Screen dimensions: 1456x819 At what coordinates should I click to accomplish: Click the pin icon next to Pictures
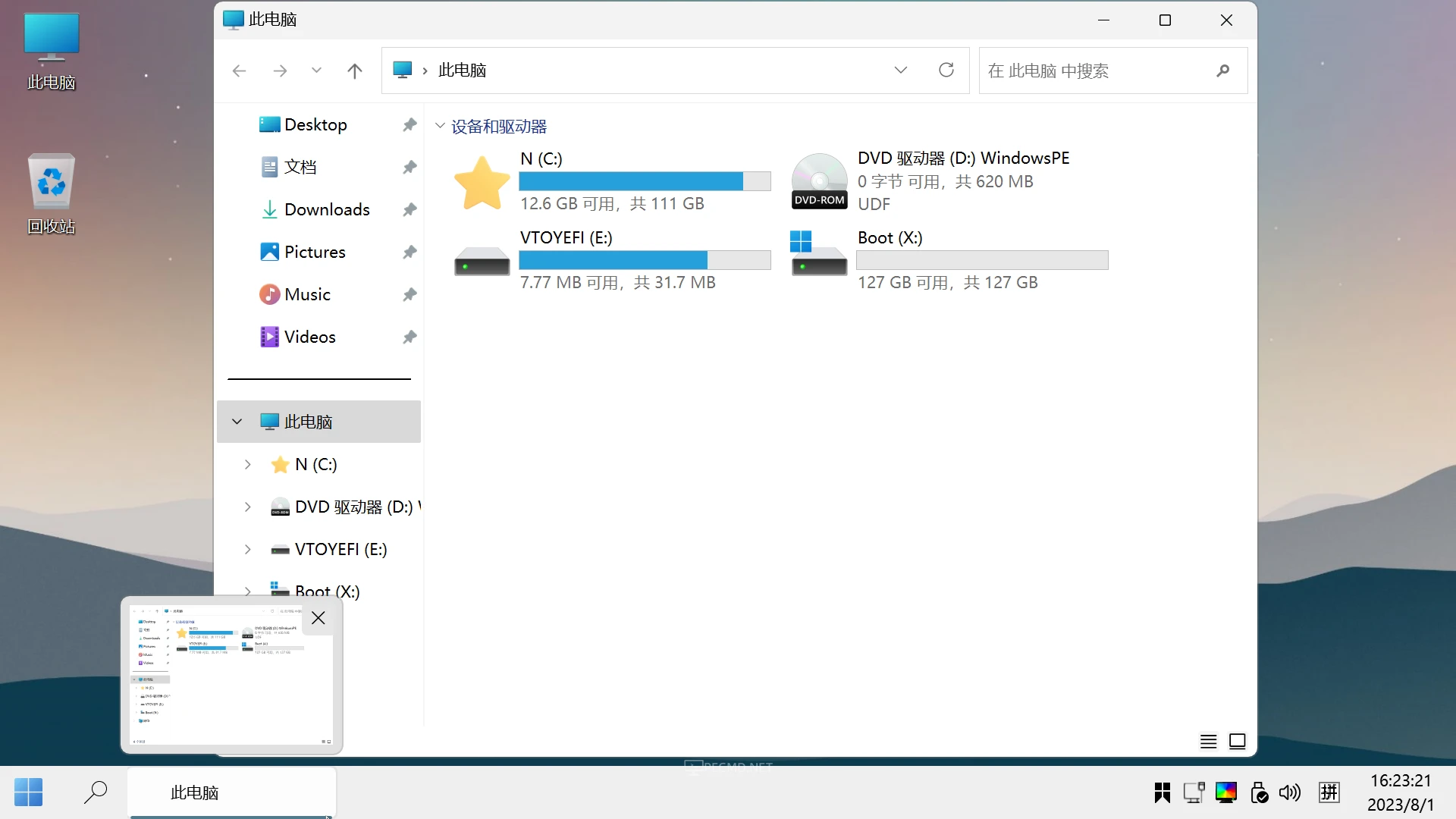(409, 252)
